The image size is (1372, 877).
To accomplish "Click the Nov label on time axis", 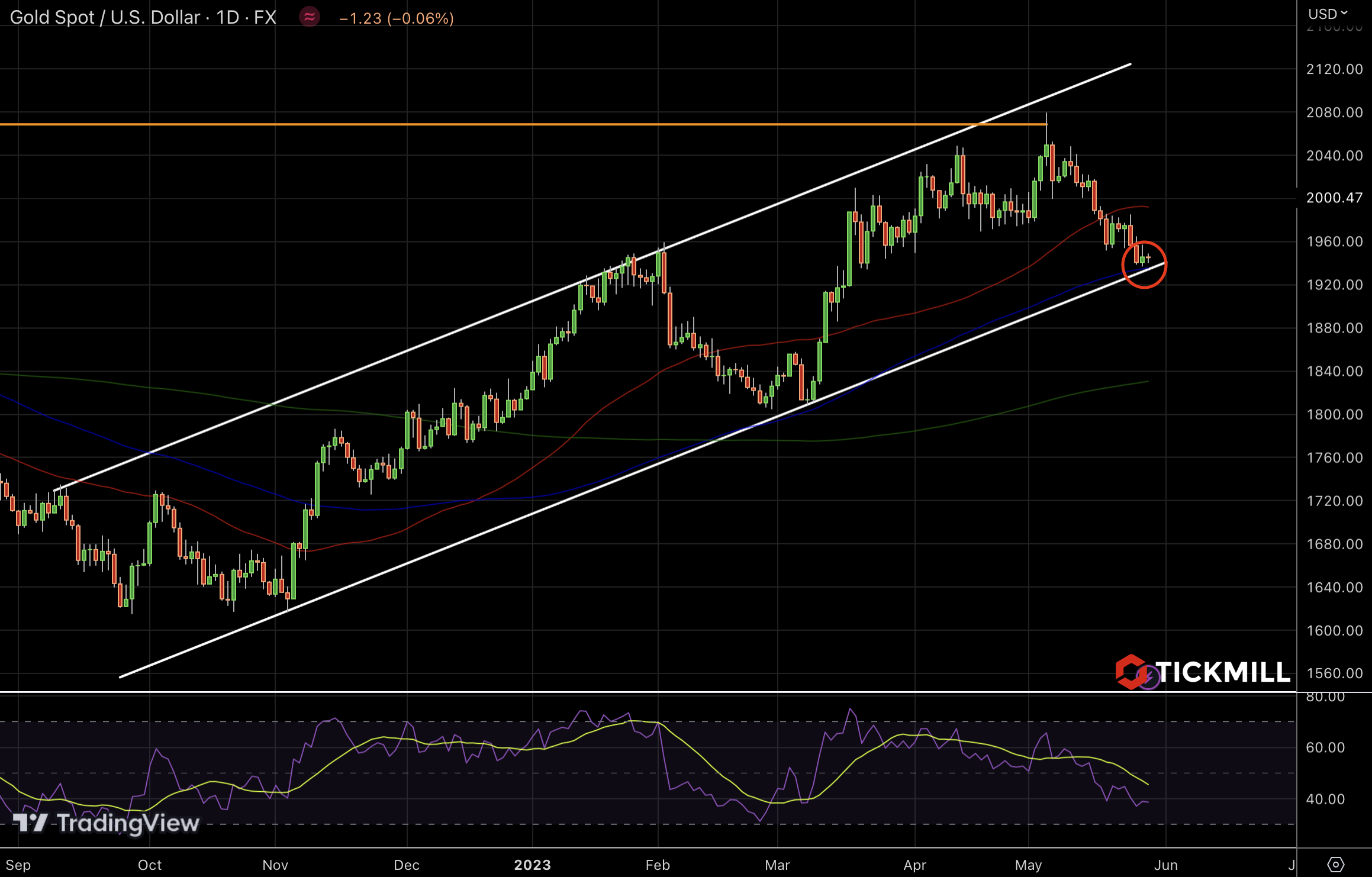I will [x=275, y=865].
